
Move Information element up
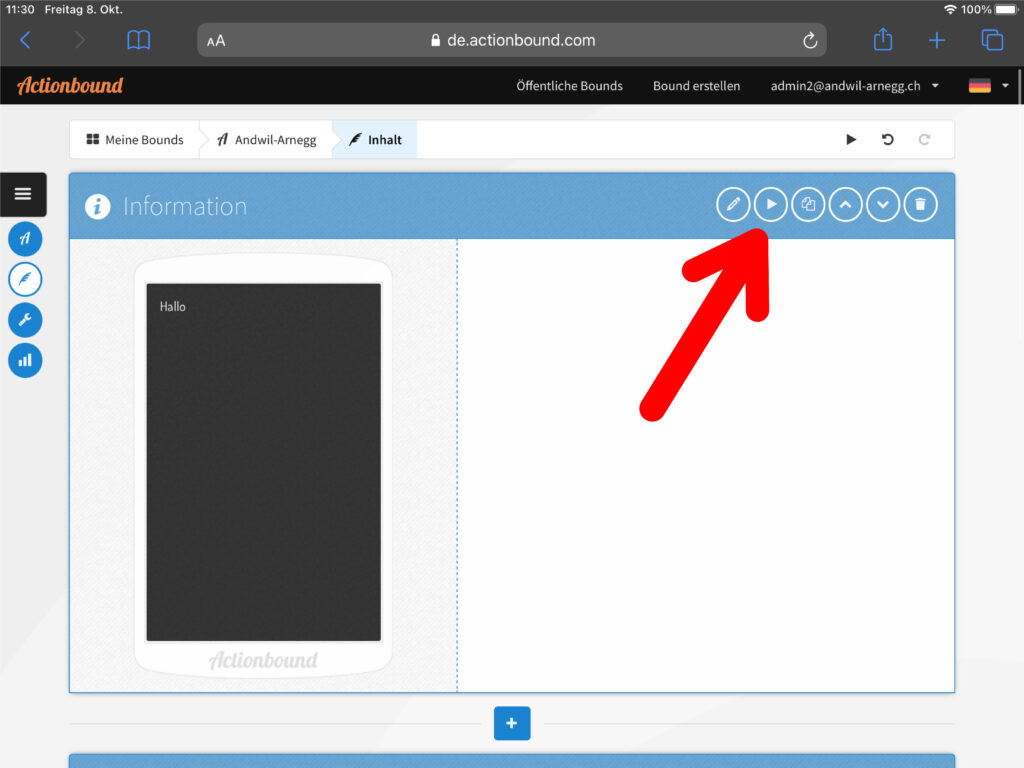pos(845,205)
